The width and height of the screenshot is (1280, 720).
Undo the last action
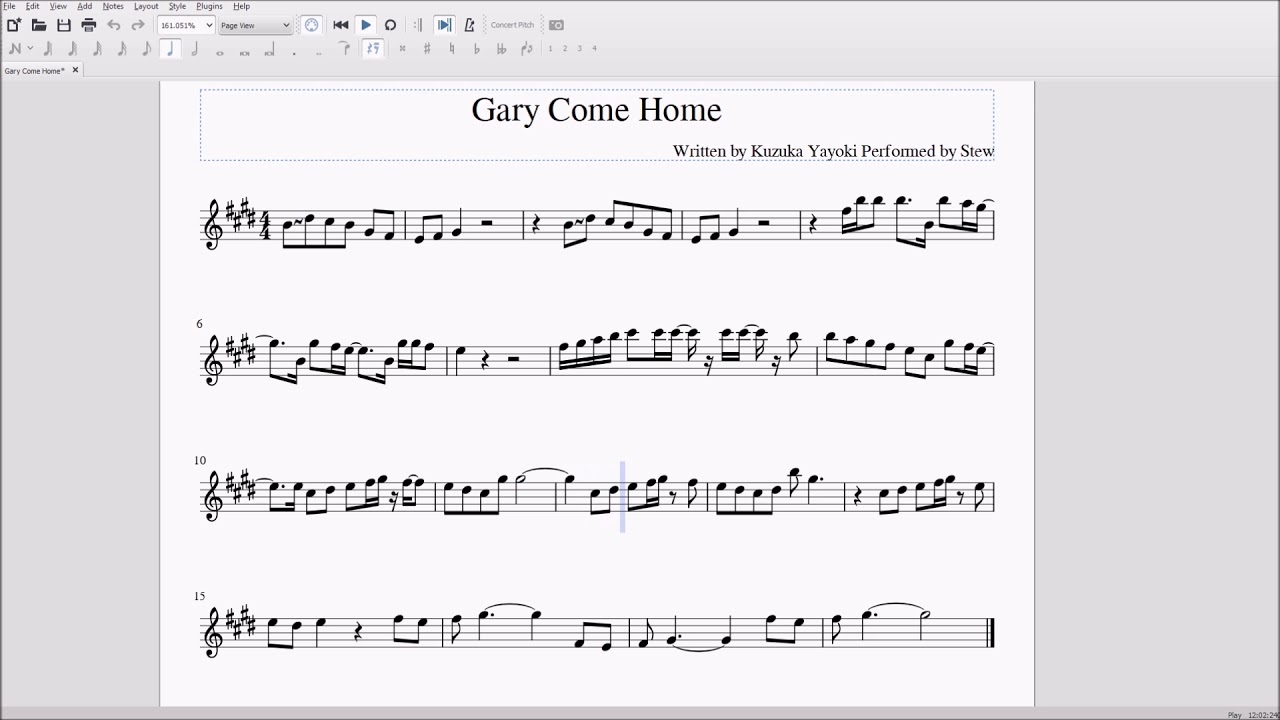[113, 25]
